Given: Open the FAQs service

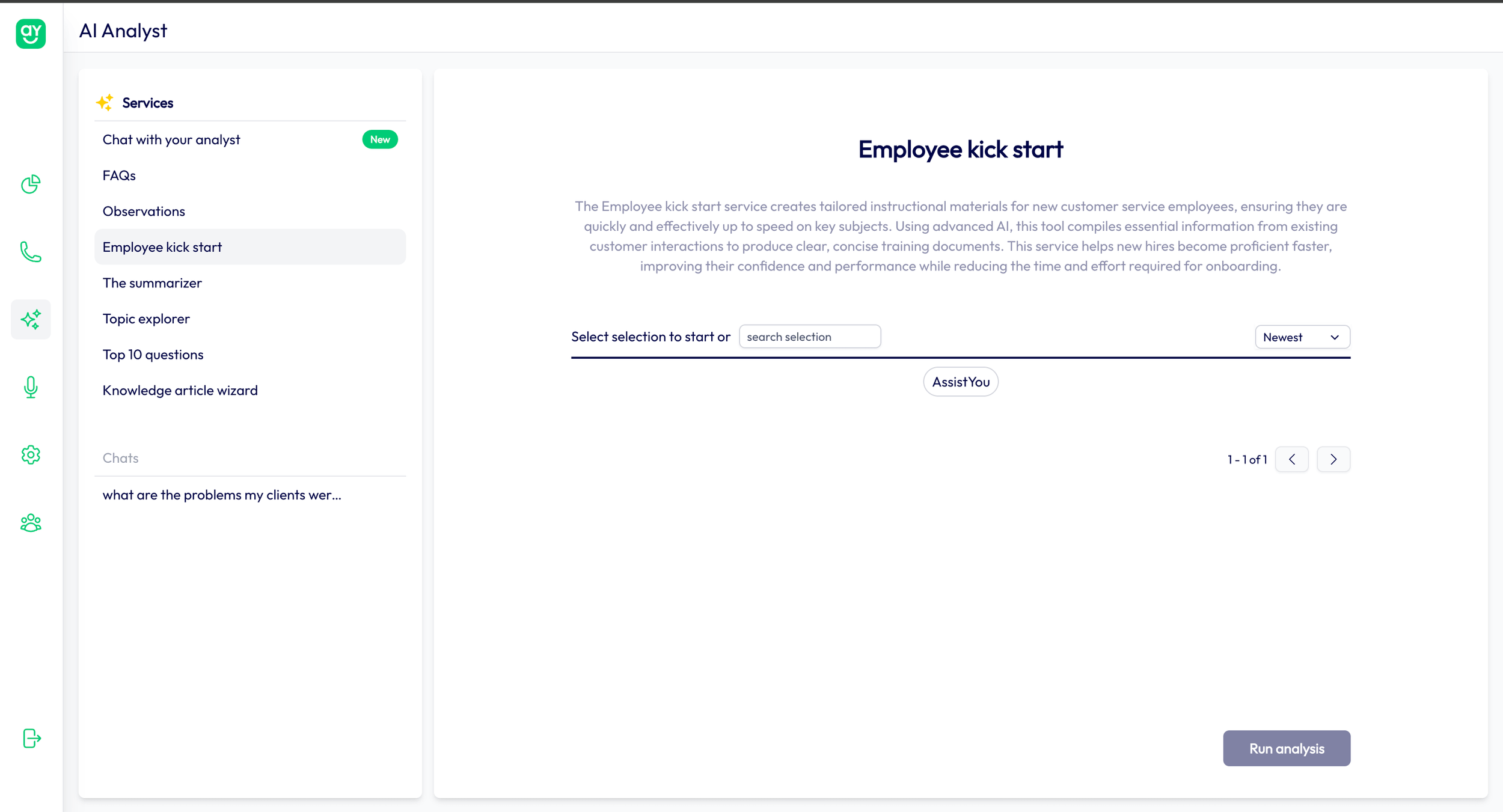Looking at the screenshot, I should 119,176.
